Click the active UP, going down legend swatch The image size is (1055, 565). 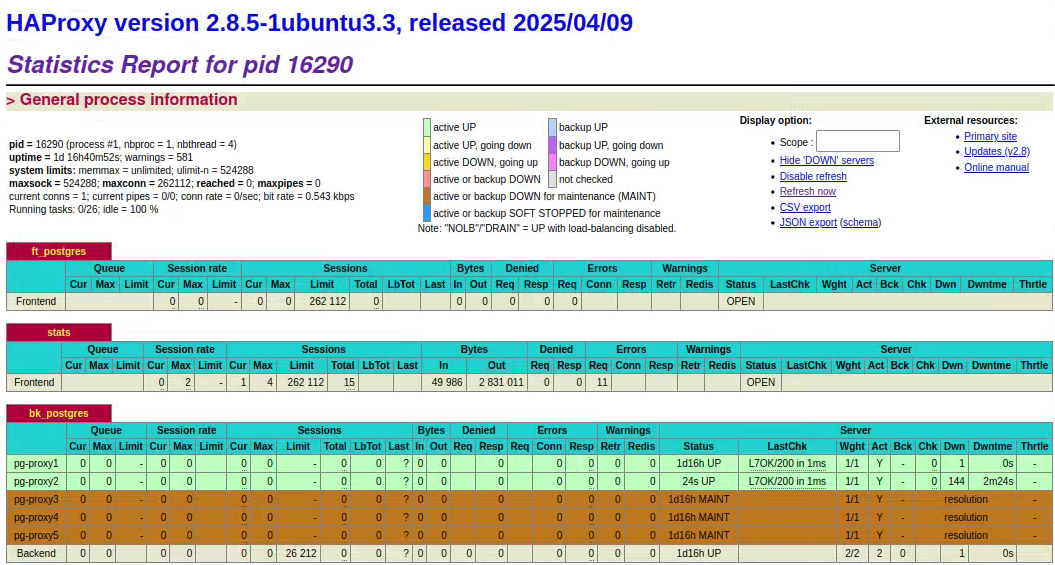(x=427, y=145)
